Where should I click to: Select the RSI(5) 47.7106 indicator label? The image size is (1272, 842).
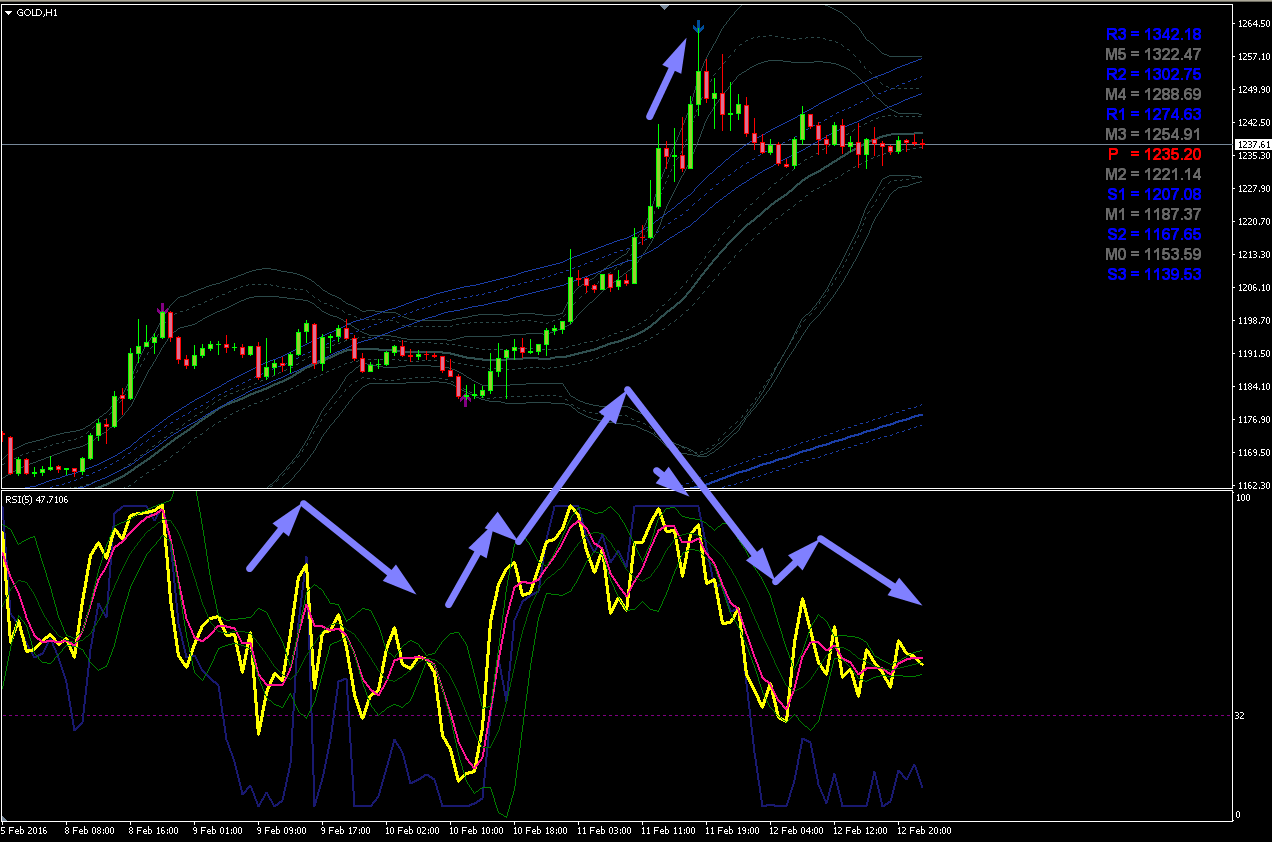click(x=35, y=497)
